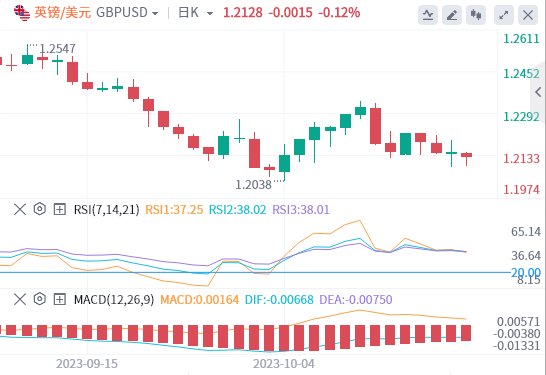Click the MACD:0.00164 value
The image size is (546, 375).
point(200,299)
